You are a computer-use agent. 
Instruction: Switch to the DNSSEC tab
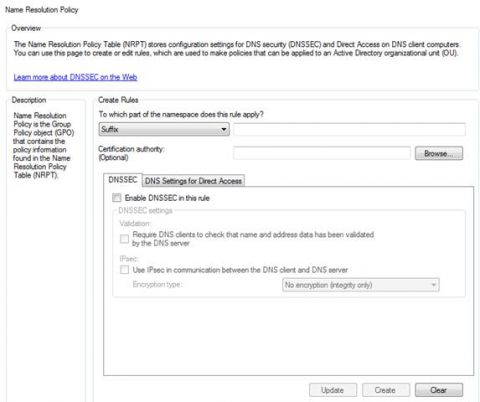coord(123,180)
